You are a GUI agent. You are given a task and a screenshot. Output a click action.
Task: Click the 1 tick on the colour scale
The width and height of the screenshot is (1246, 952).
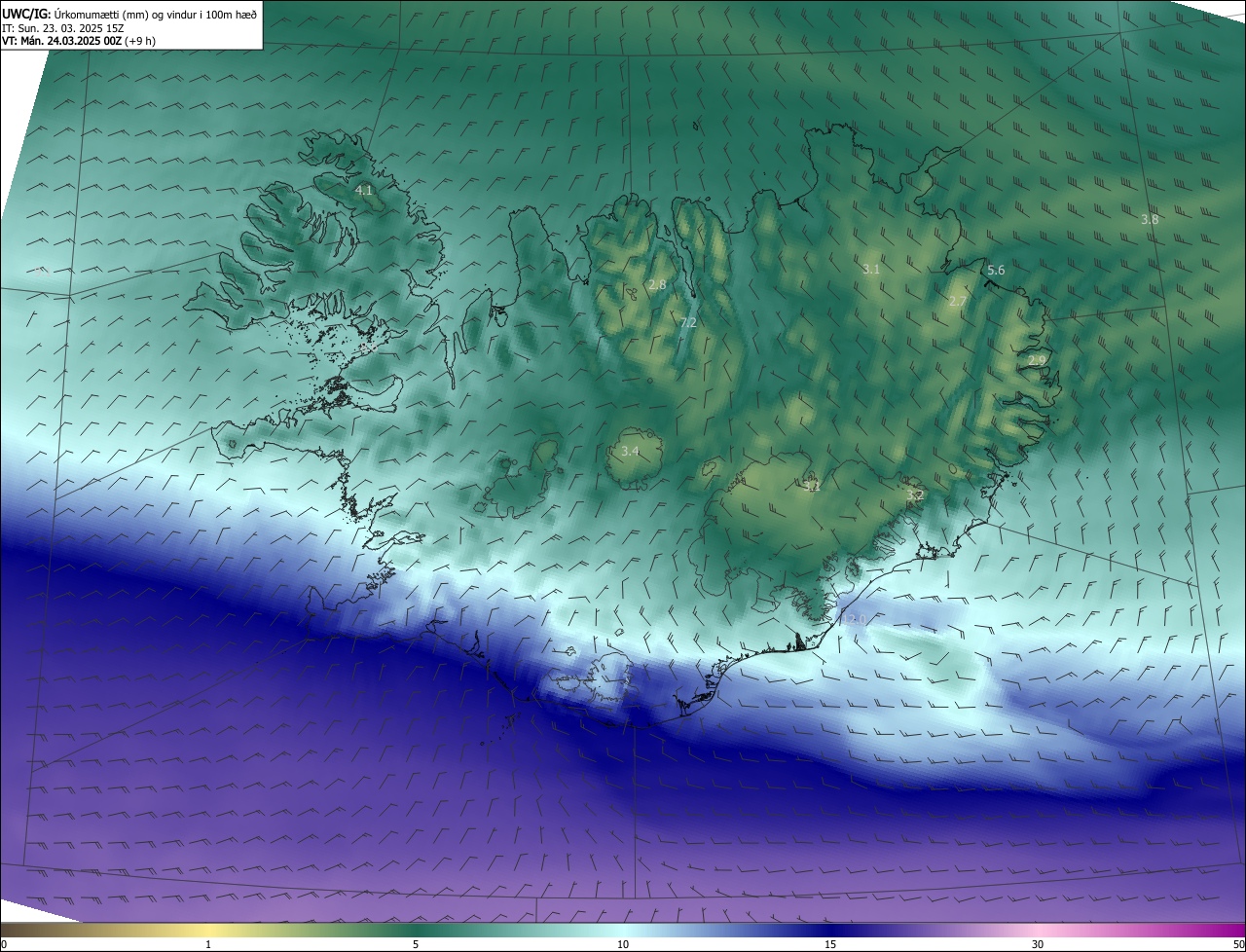pyautogui.click(x=208, y=944)
